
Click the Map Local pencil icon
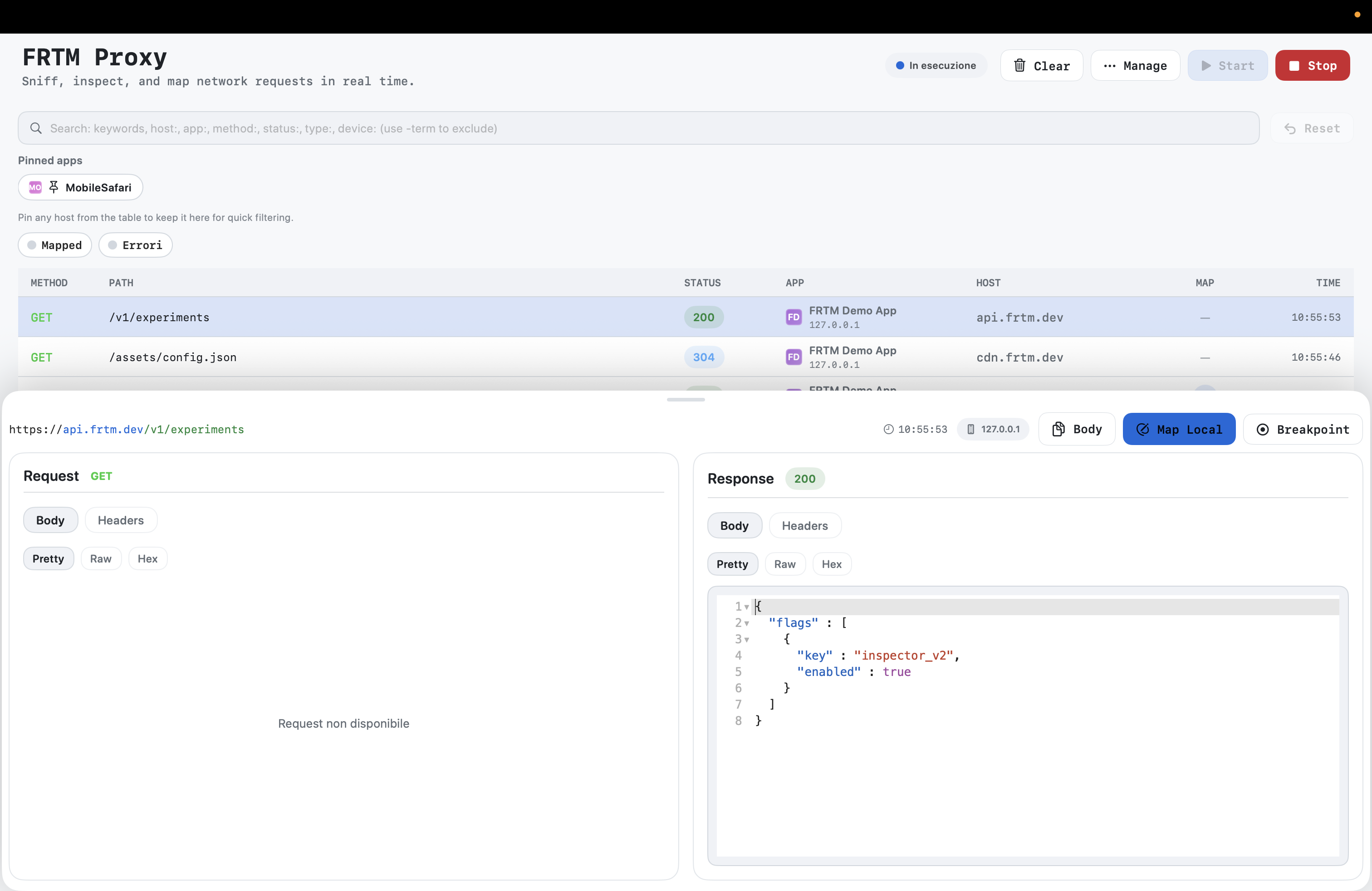click(x=1142, y=429)
